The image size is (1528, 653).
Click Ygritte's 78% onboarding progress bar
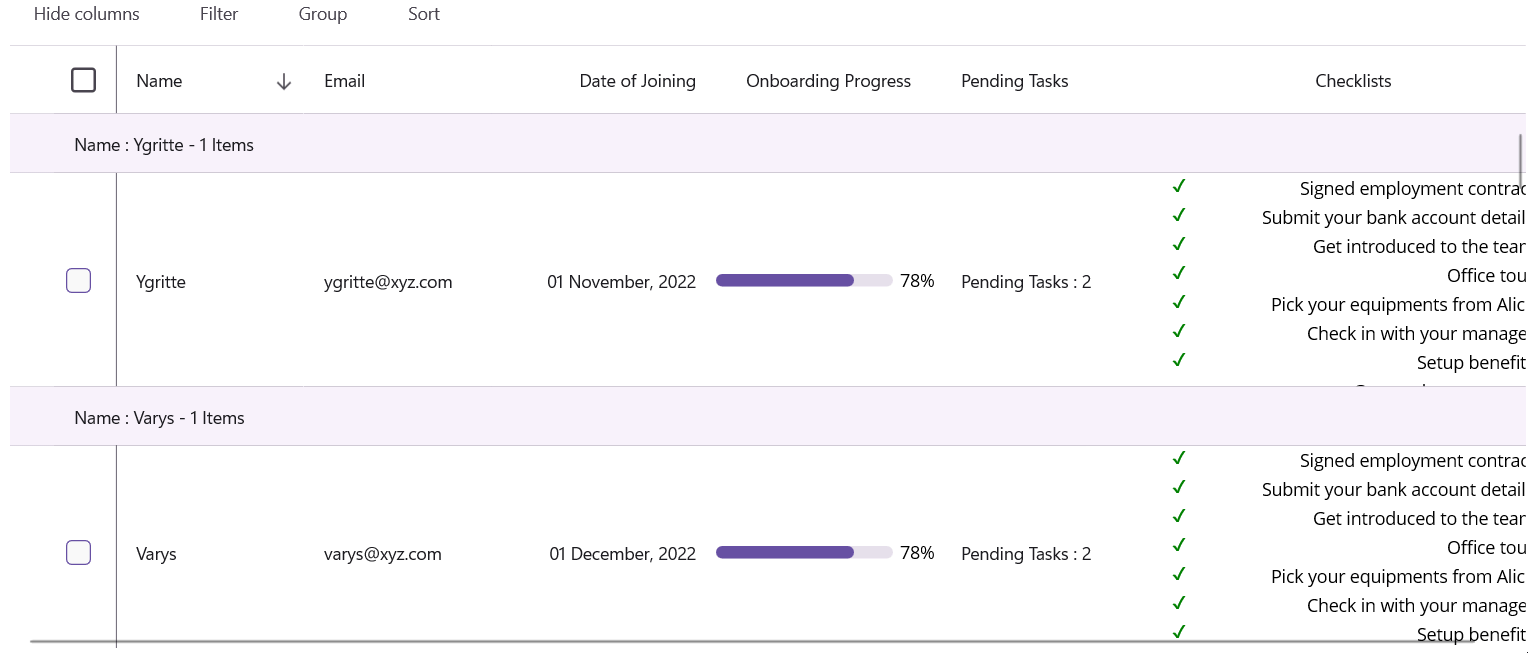(804, 280)
